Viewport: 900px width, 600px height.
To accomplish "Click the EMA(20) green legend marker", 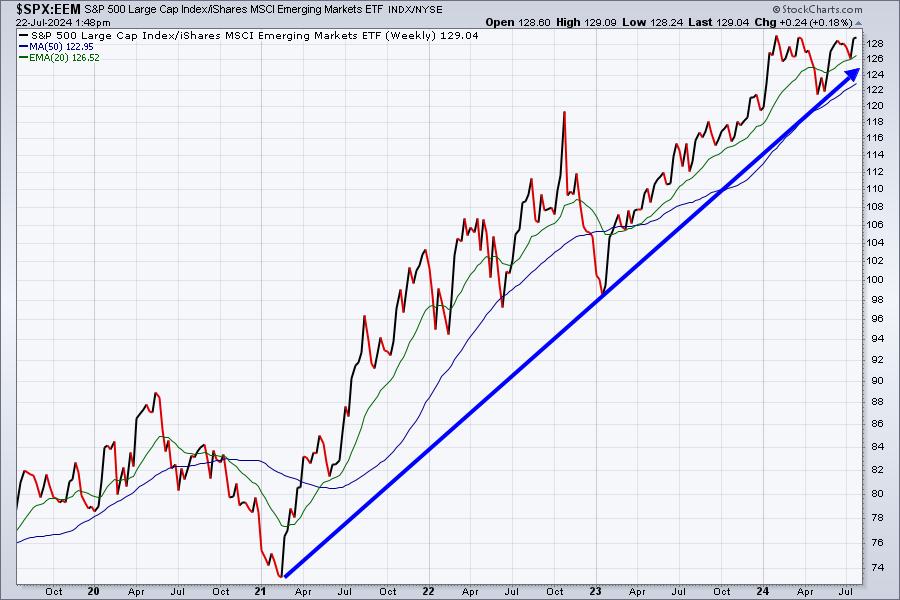I will click(23, 57).
